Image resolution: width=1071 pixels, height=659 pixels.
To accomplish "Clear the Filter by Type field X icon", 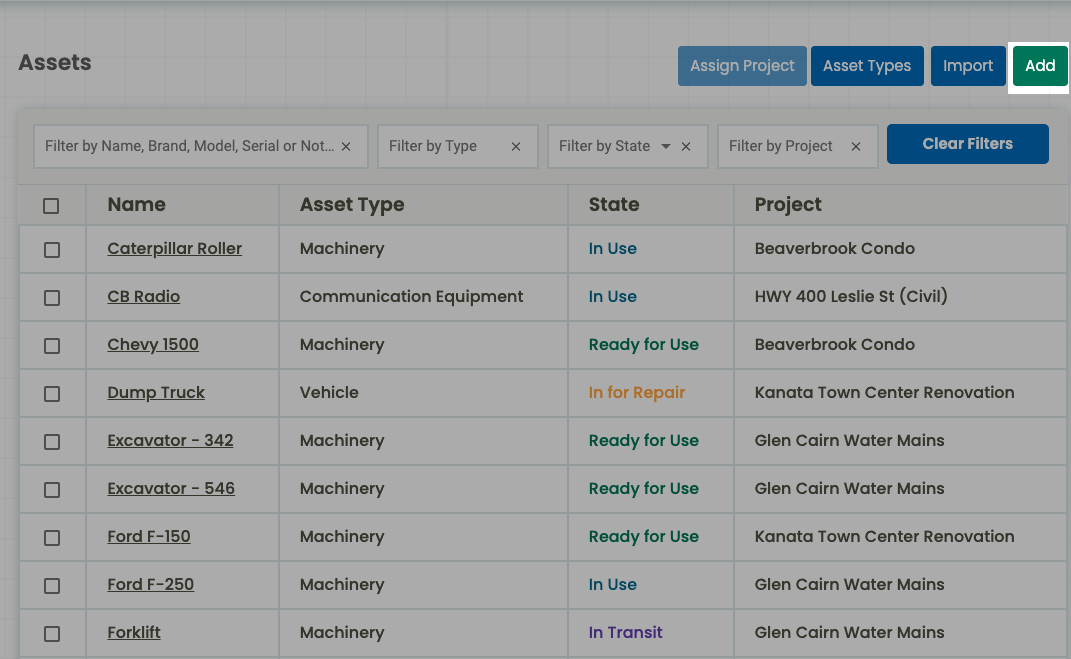I will 516,146.
